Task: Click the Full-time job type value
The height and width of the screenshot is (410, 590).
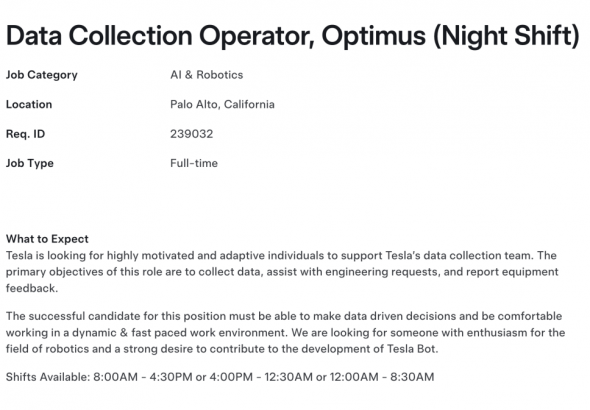Action: click(x=194, y=163)
